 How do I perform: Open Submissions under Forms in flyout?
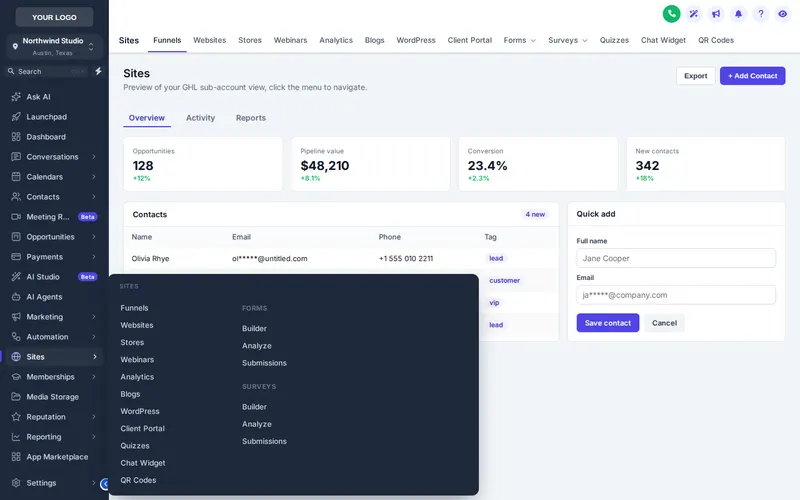pyautogui.click(x=264, y=363)
